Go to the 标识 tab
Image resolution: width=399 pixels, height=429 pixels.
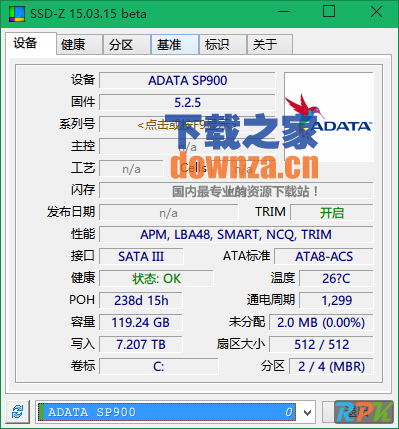[223, 44]
